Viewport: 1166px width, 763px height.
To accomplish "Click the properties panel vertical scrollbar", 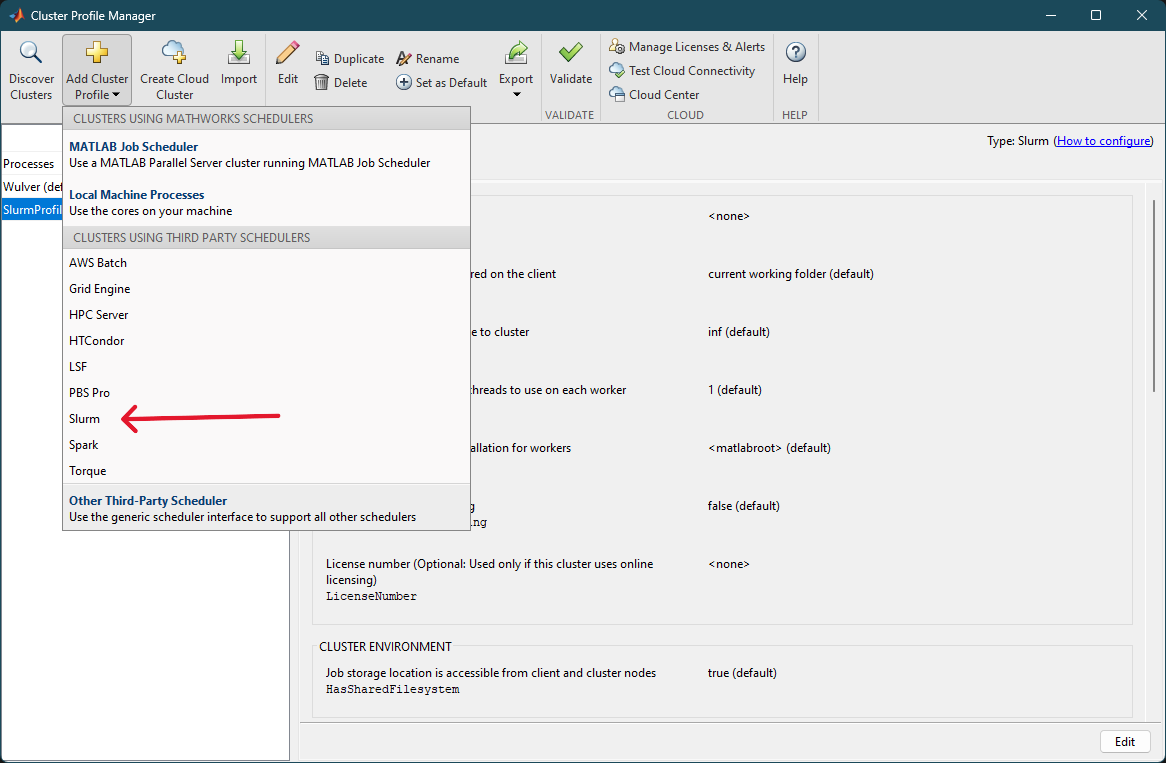I will pyautogui.click(x=1153, y=296).
